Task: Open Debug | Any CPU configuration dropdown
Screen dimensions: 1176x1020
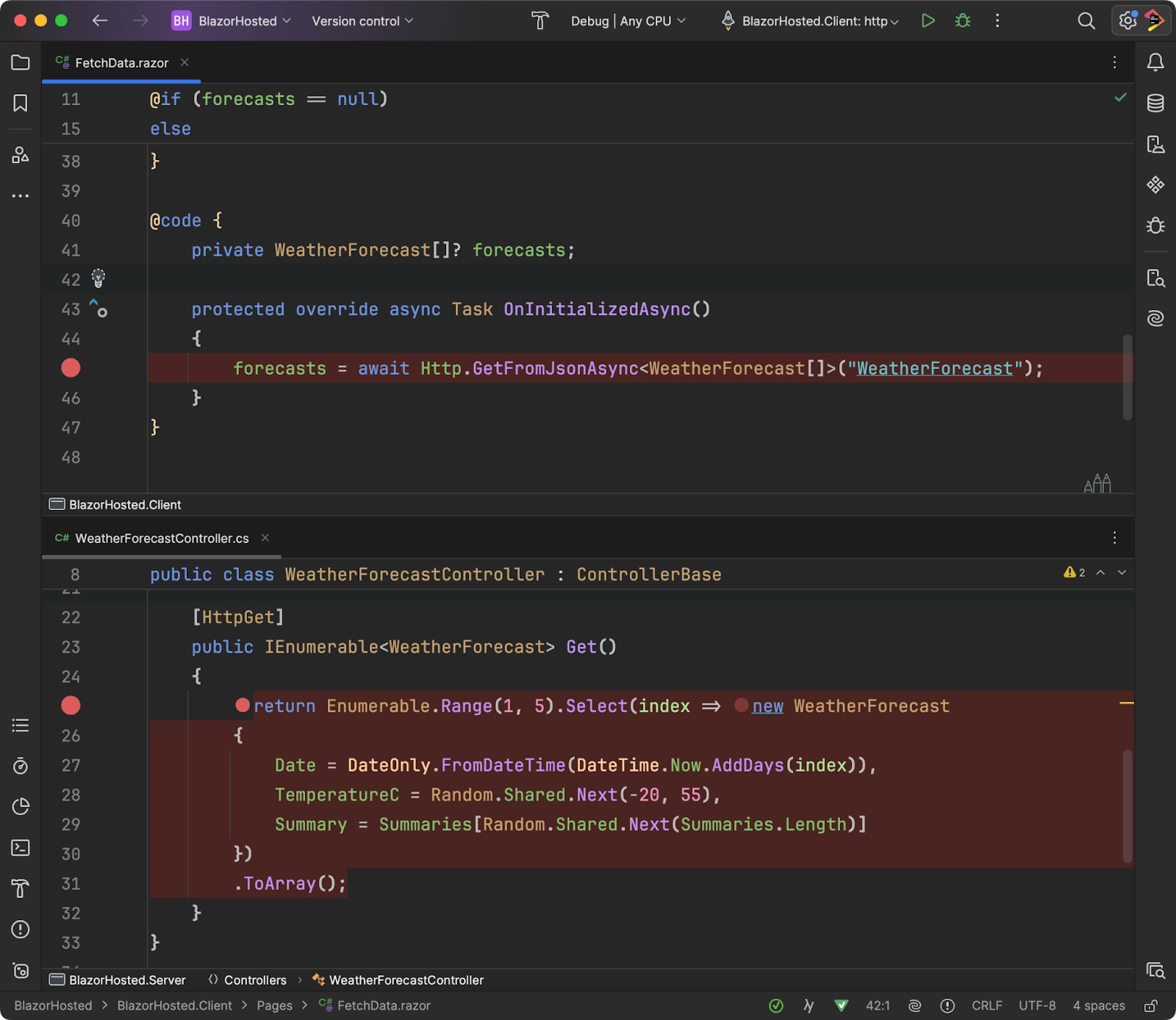Action: [628, 21]
